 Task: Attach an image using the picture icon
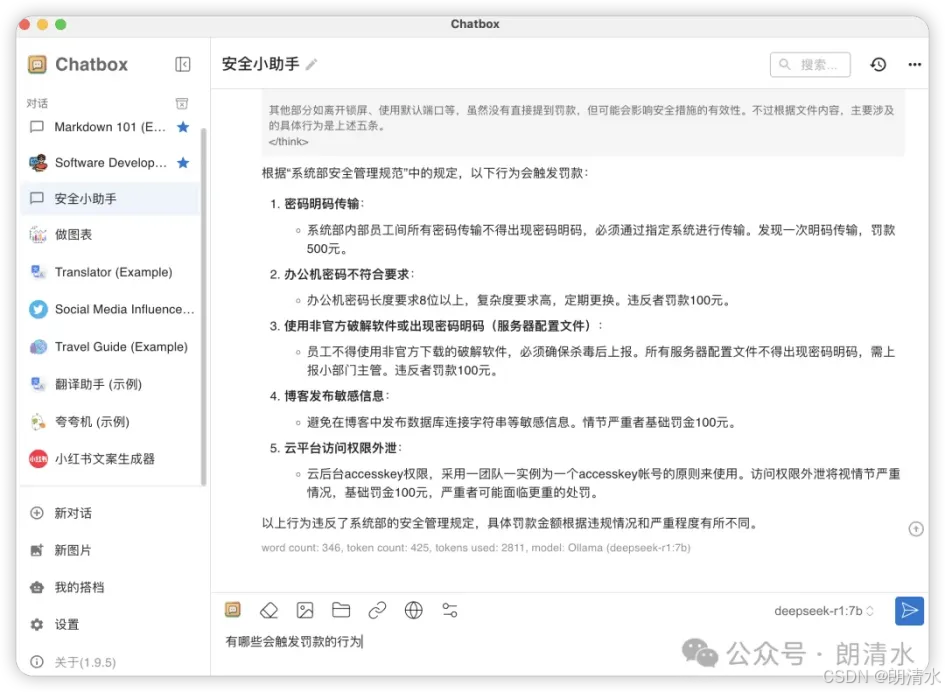[305, 610]
